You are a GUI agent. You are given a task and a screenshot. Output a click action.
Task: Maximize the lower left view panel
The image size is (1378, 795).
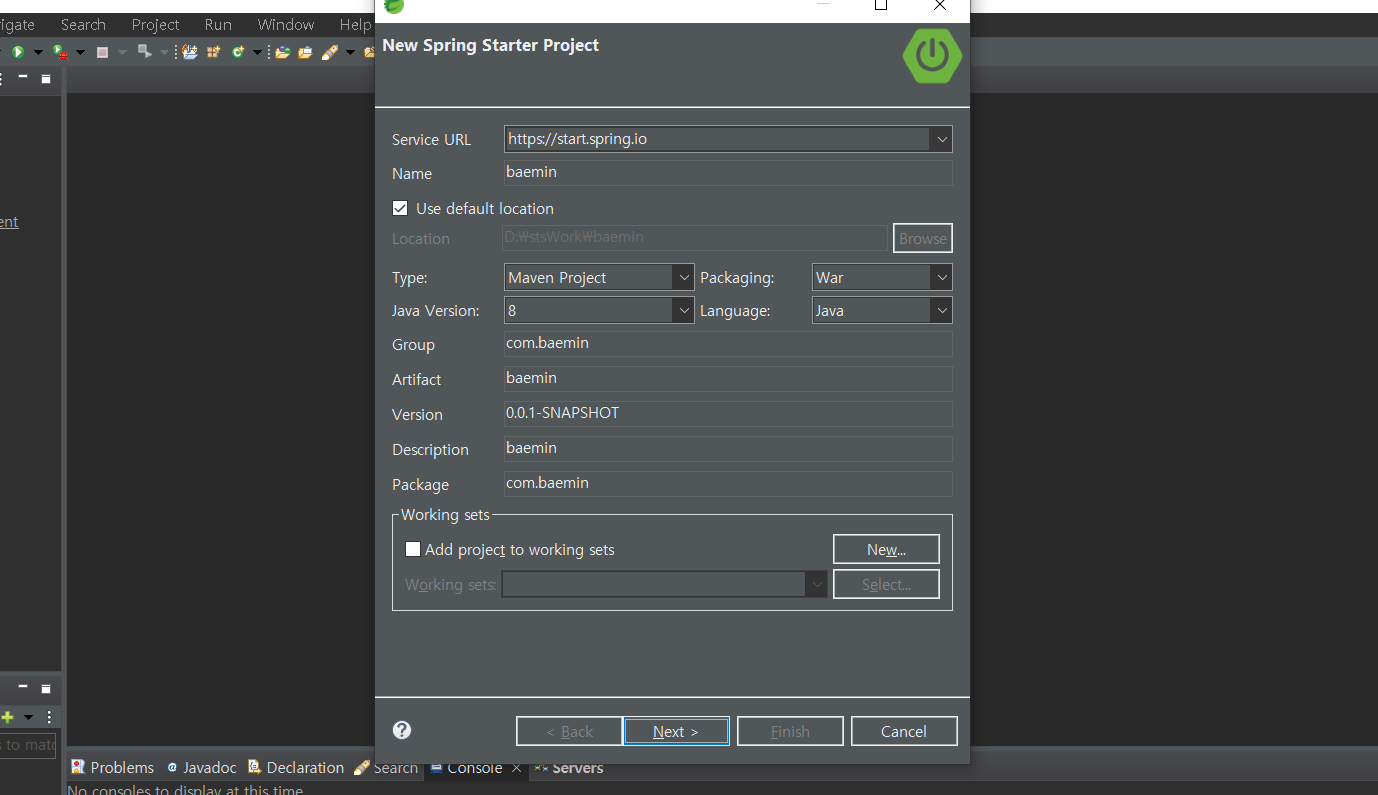pyautogui.click(x=46, y=688)
